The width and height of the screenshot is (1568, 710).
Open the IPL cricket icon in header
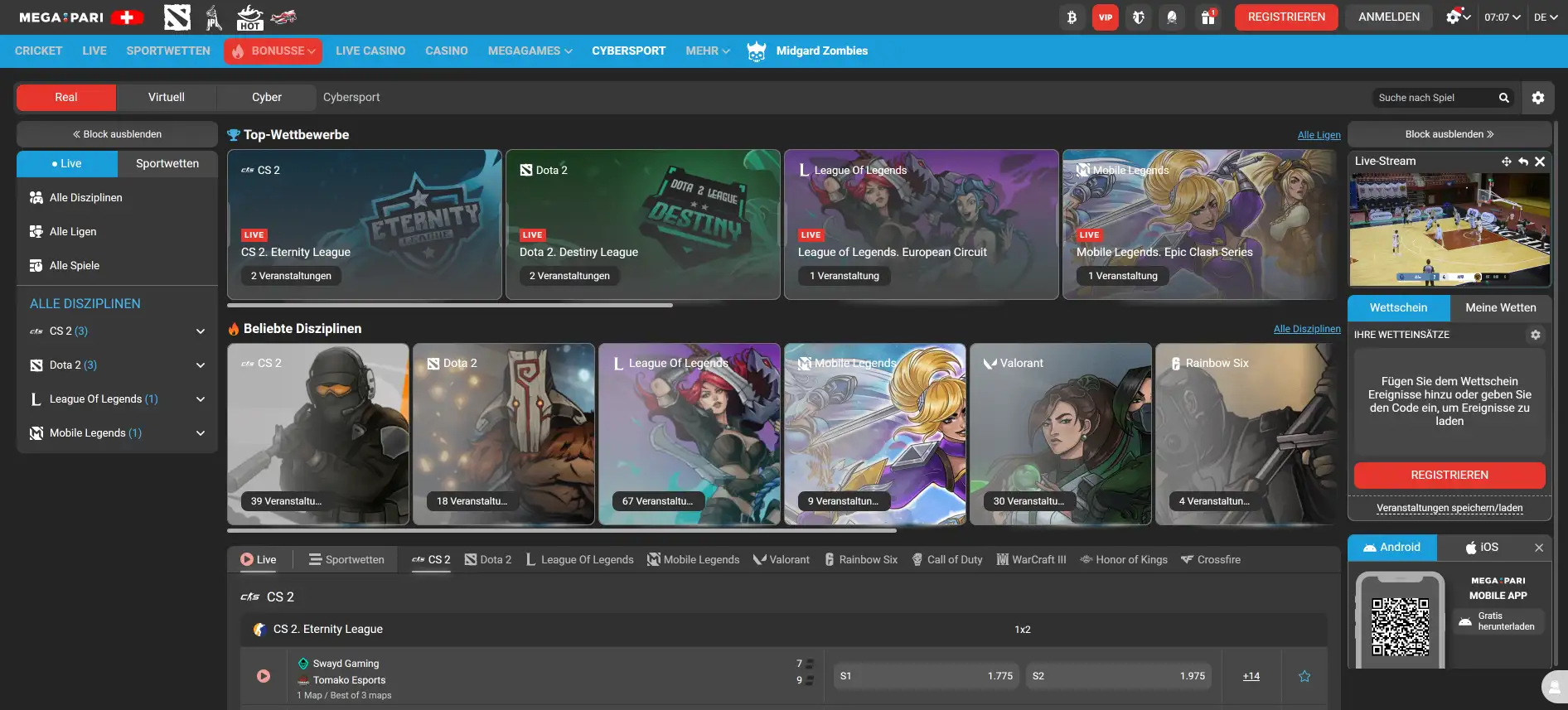coord(214,17)
